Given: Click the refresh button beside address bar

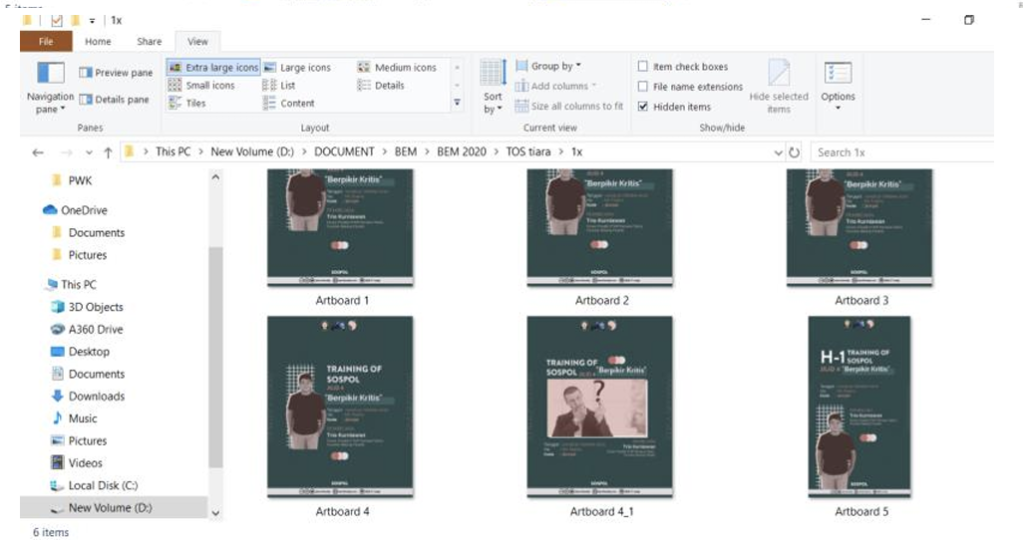Looking at the screenshot, I should click(x=795, y=153).
